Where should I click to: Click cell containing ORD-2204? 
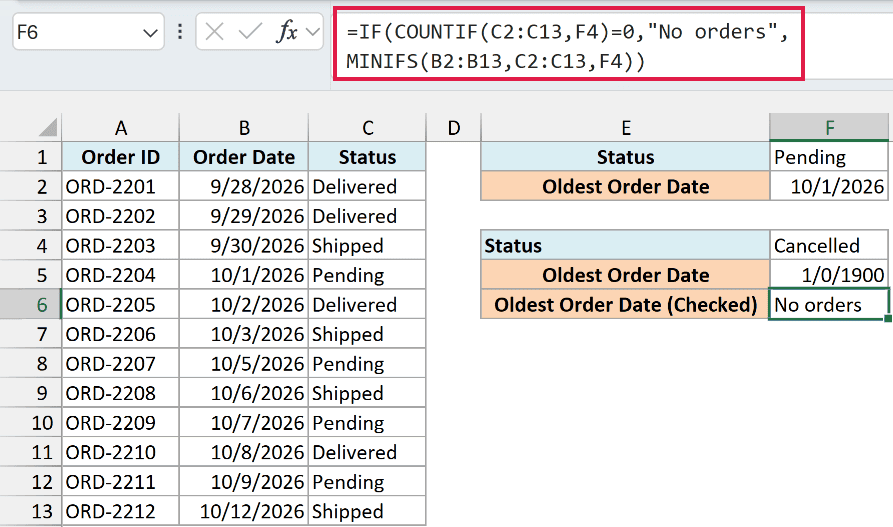(x=120, y=275)
